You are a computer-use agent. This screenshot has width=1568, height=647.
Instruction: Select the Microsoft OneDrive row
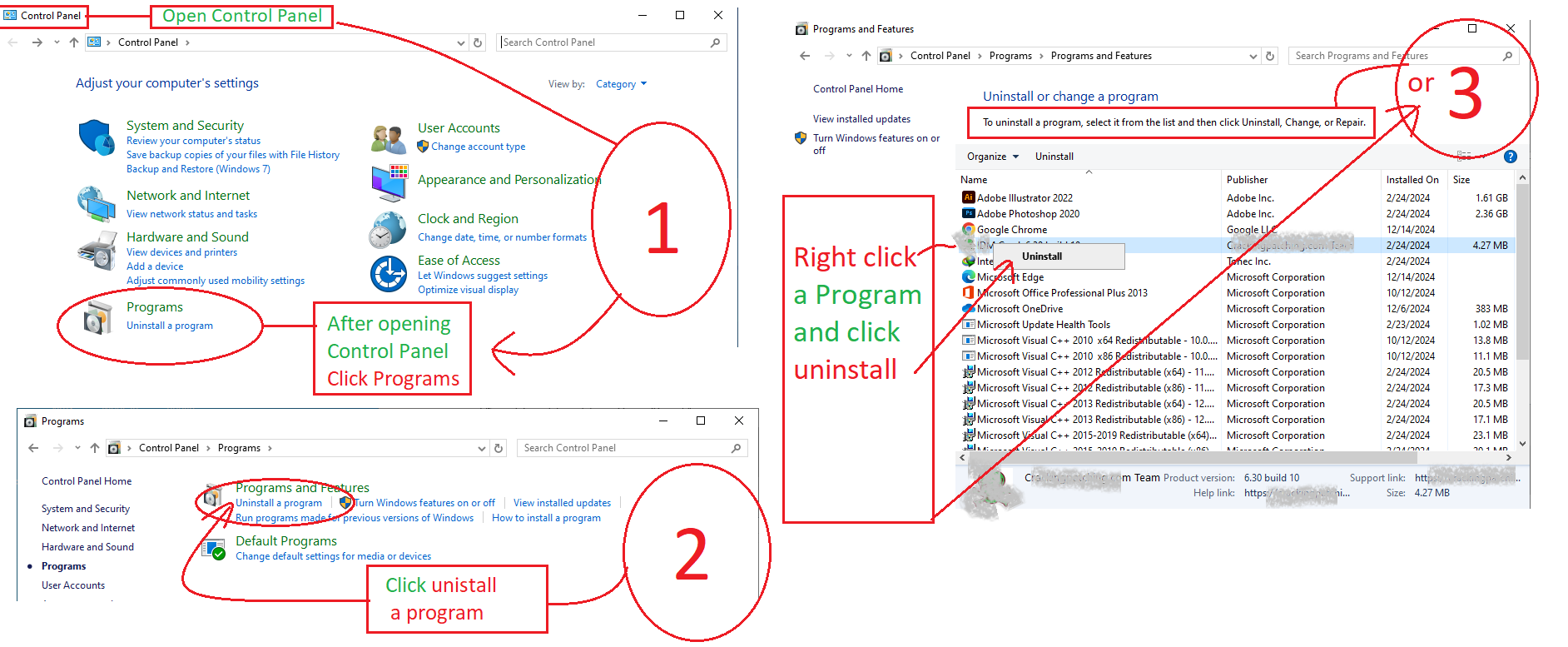[1235, 309]
